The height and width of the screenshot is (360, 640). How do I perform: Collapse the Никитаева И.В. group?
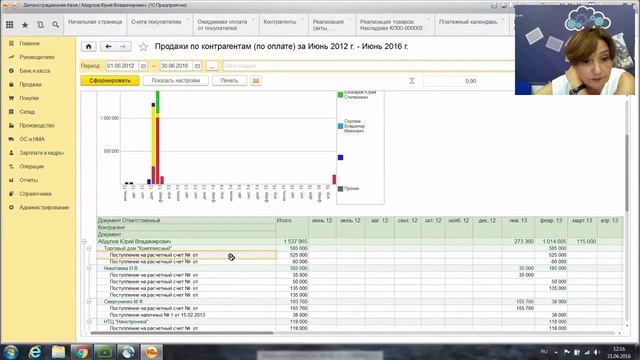click(89, 268)
